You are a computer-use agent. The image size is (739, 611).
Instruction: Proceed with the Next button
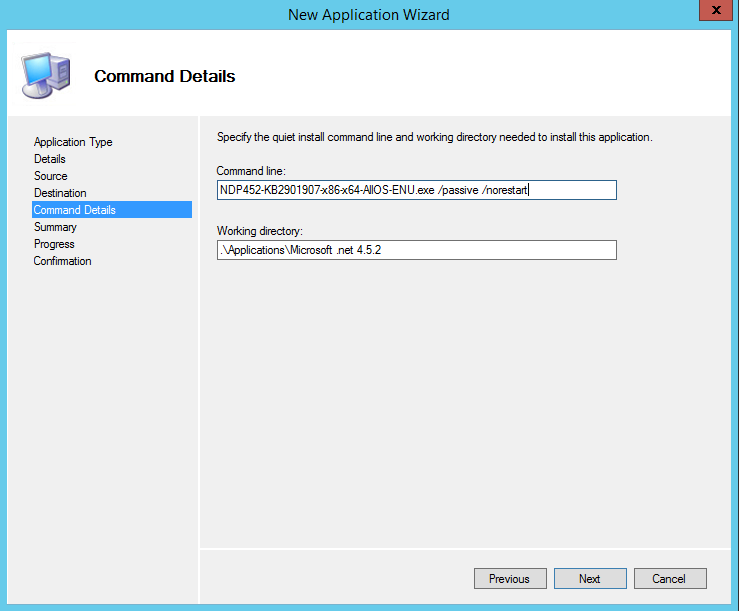tap(589, 579)
